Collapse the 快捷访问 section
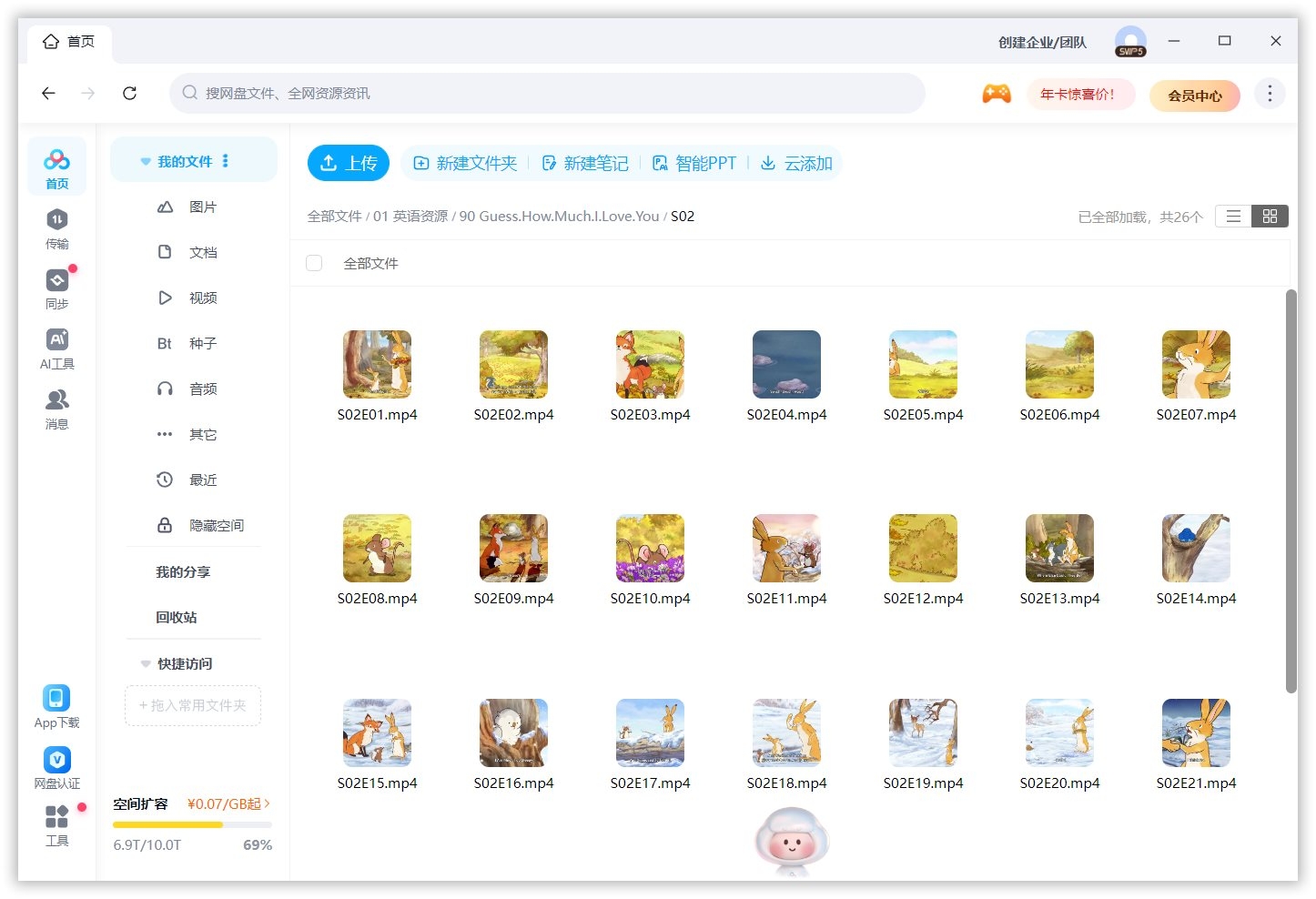 pos(146,663)
